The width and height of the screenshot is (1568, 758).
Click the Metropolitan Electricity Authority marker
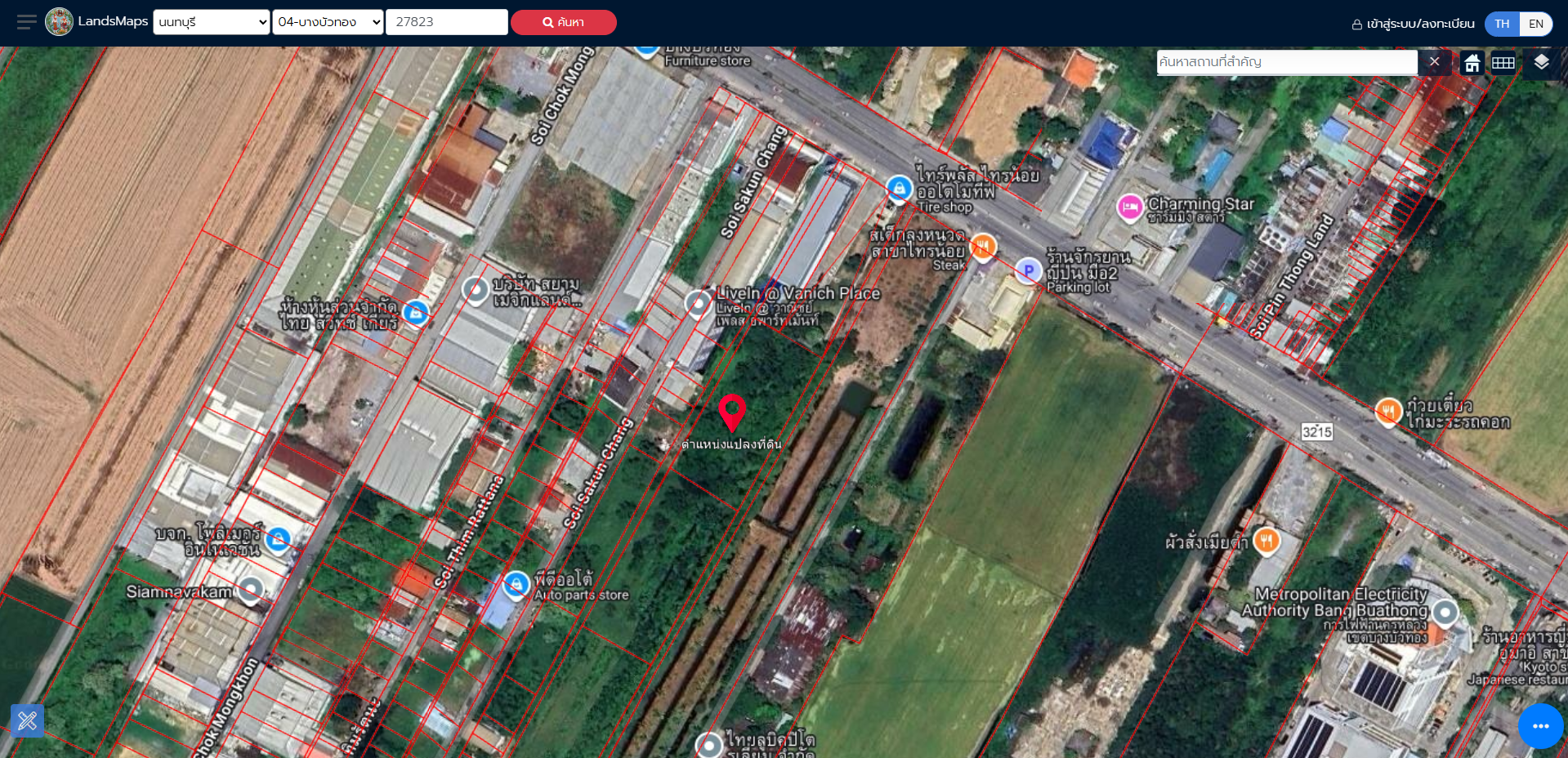(1445, 613)
